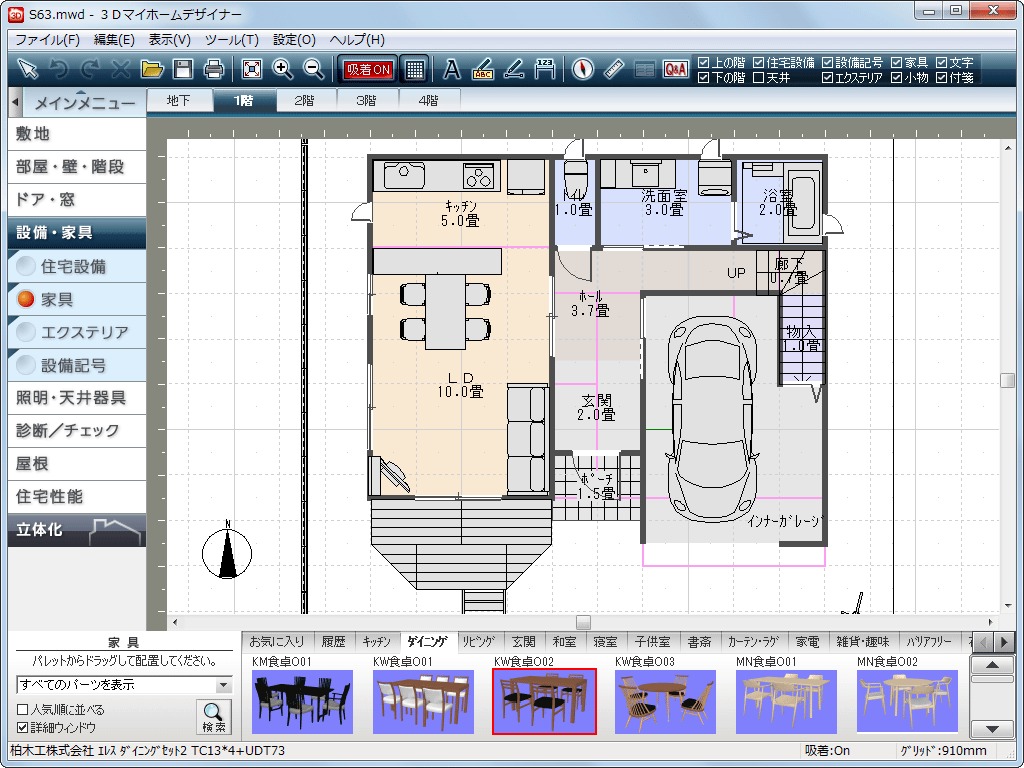Viewport: 1024px width, 768px height.
Task: Open file using the folder icon
Action: pyautogui.click(x=152, y=69)
